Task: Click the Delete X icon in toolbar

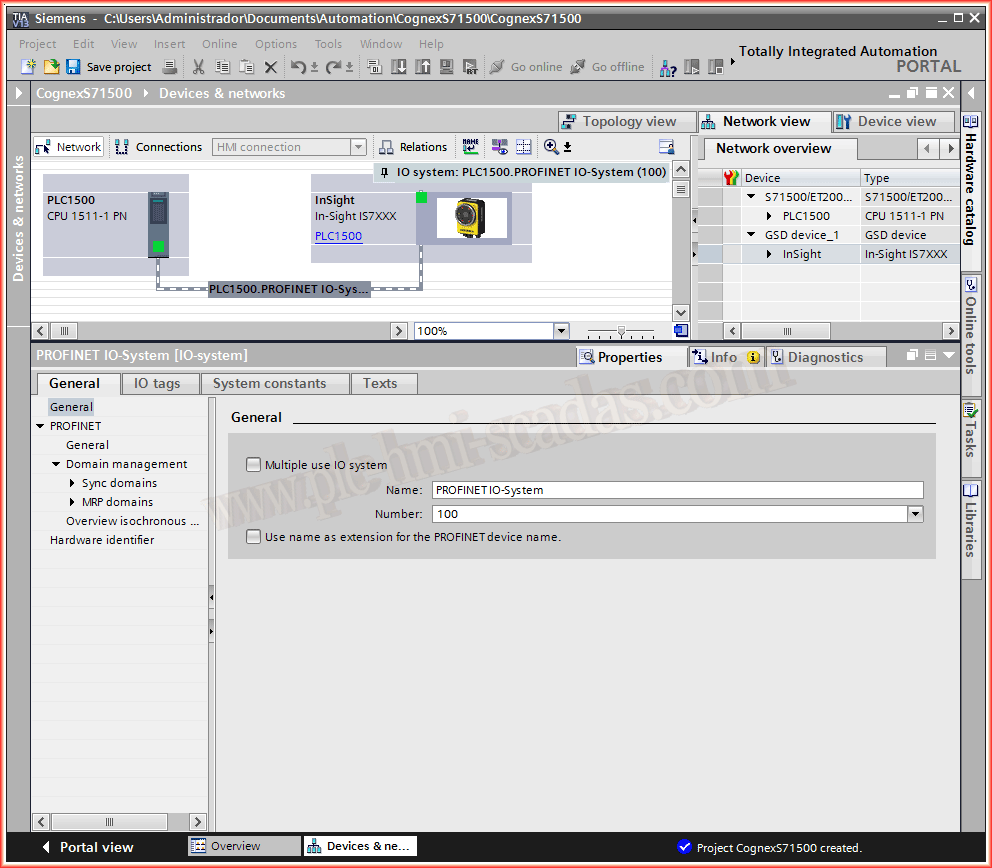Action: point(270,67)
